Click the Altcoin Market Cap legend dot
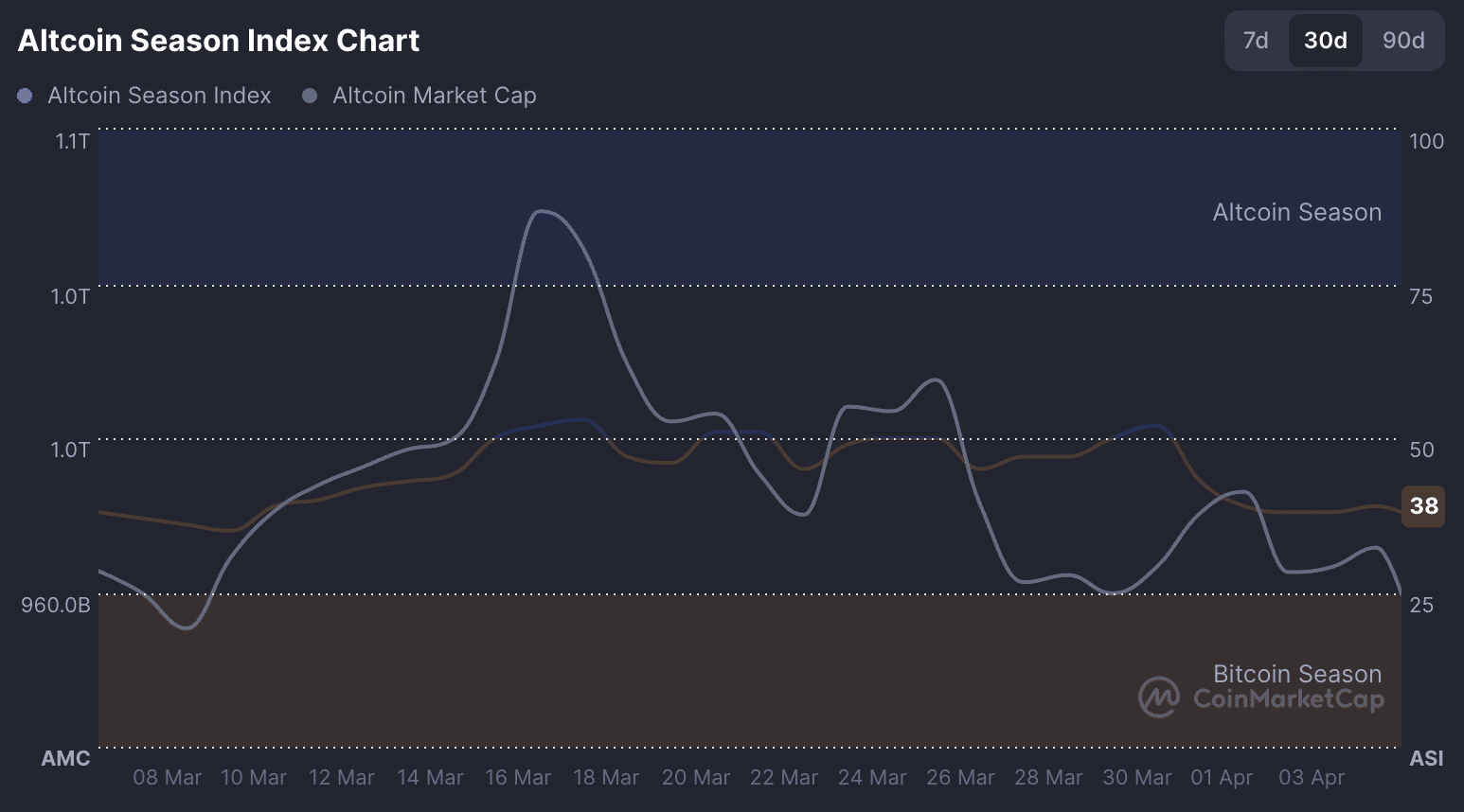This screenshot has width=1464, height=812. [x=309, y=95]
